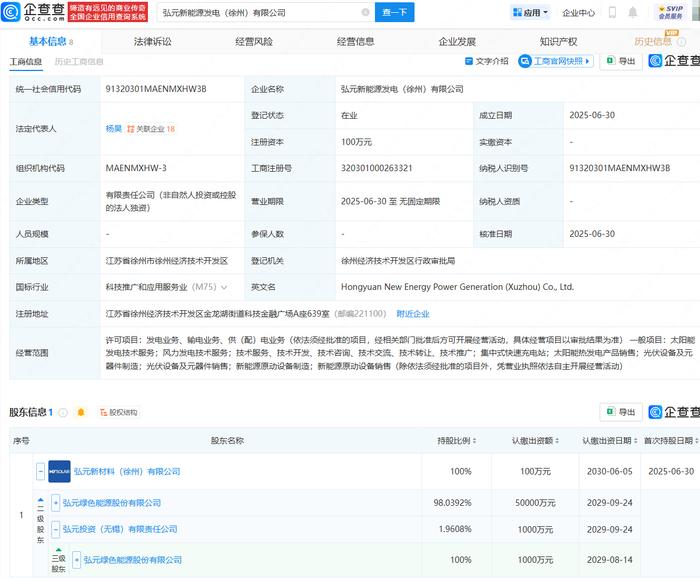The image size is (700, 578).
Task: Open 关联企业 18 related companies
Action: pos(151,129)
